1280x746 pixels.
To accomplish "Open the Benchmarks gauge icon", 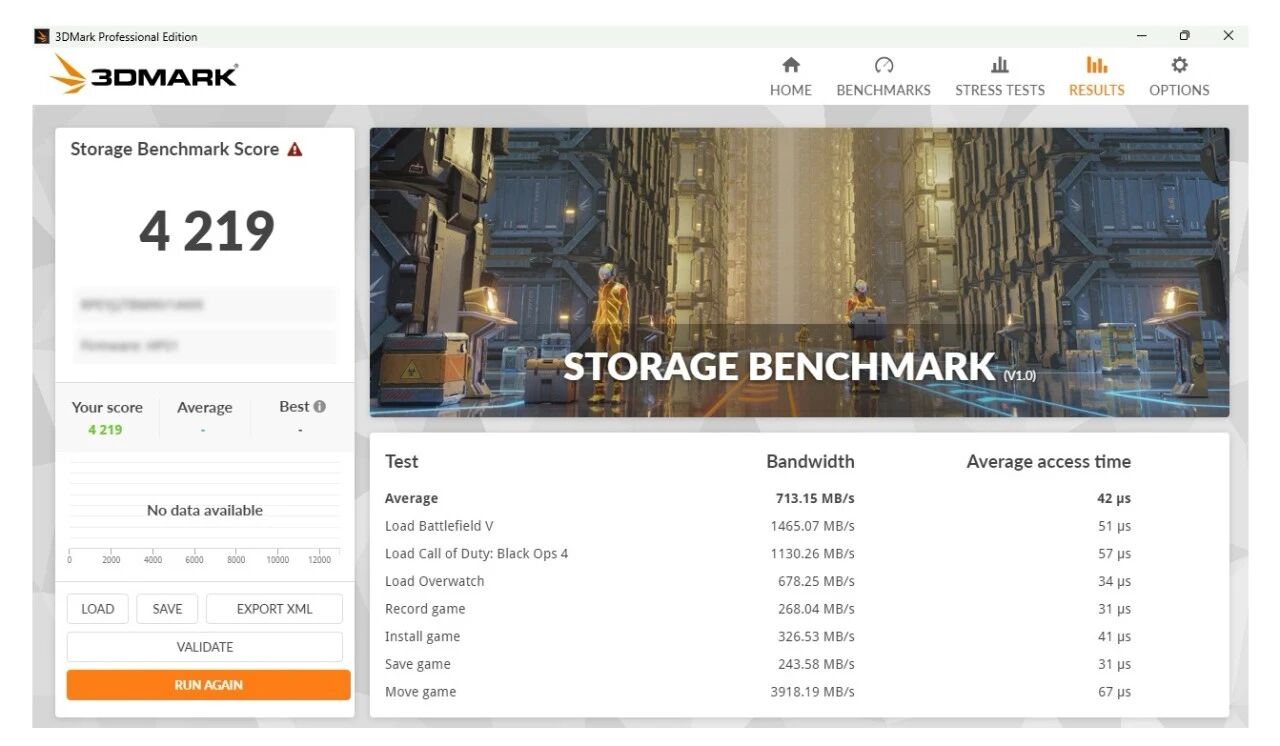I will point(883,65).
